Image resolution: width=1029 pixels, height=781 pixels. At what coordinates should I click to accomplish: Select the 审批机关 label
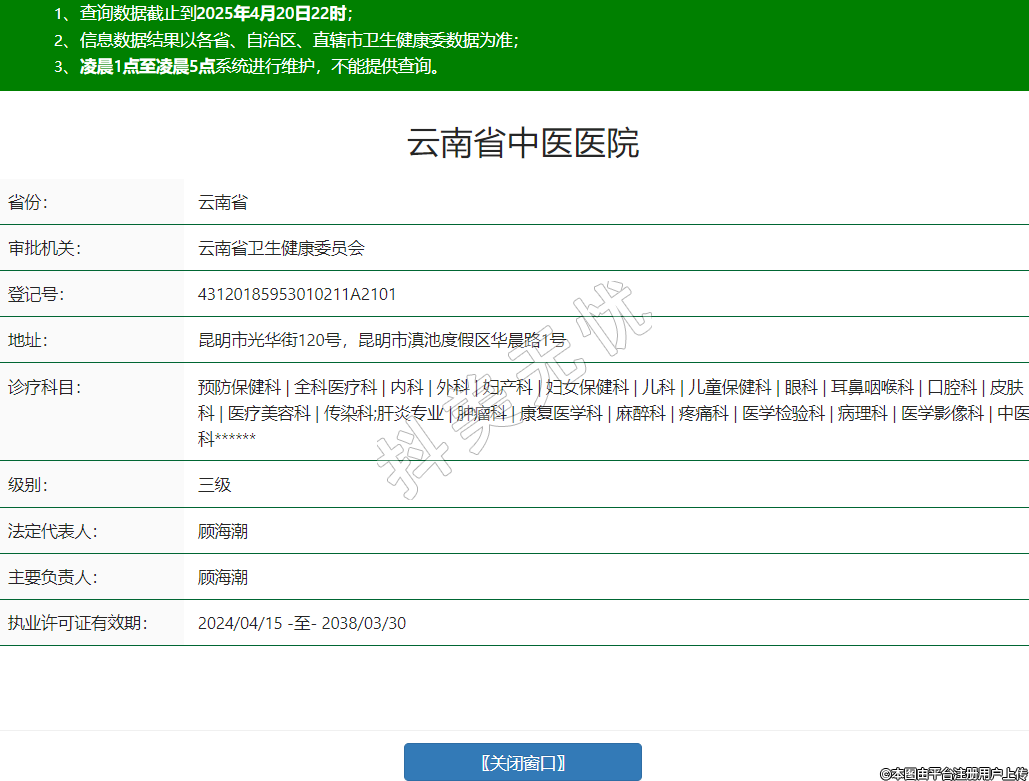point(44,248)
